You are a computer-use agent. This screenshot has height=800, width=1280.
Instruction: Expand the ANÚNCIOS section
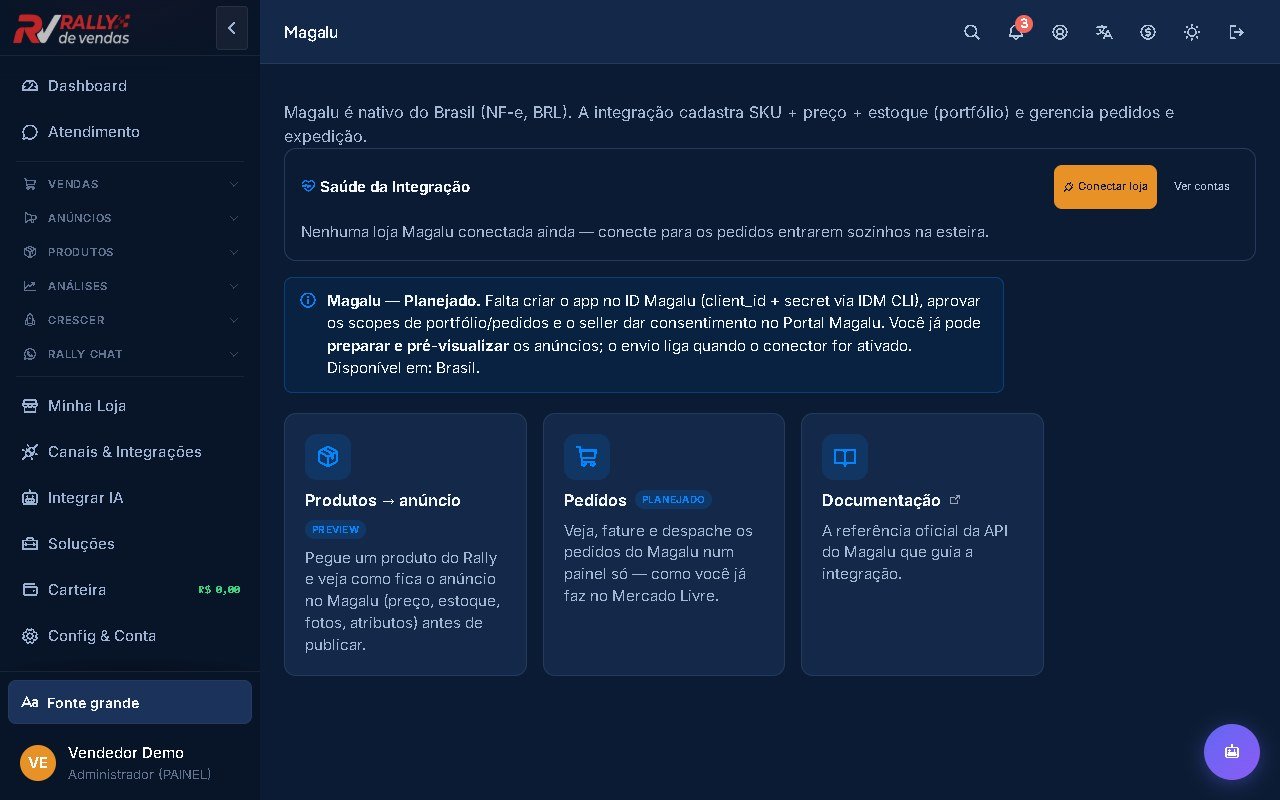click(130, 218)
